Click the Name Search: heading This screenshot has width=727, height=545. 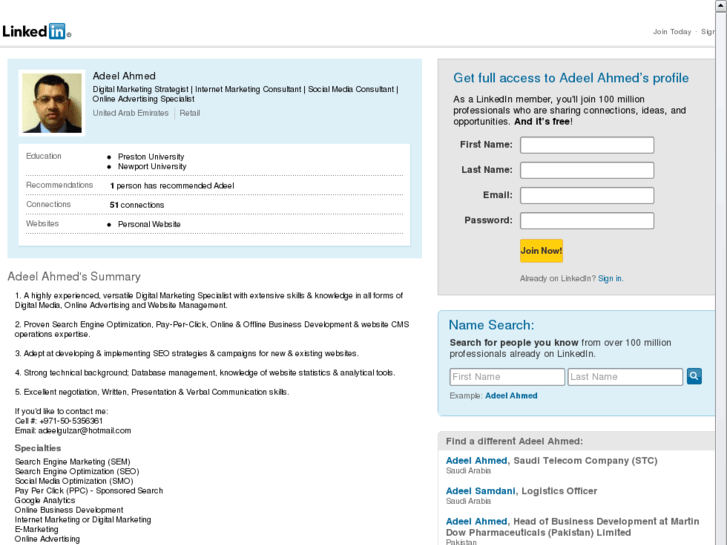[491, 325]
